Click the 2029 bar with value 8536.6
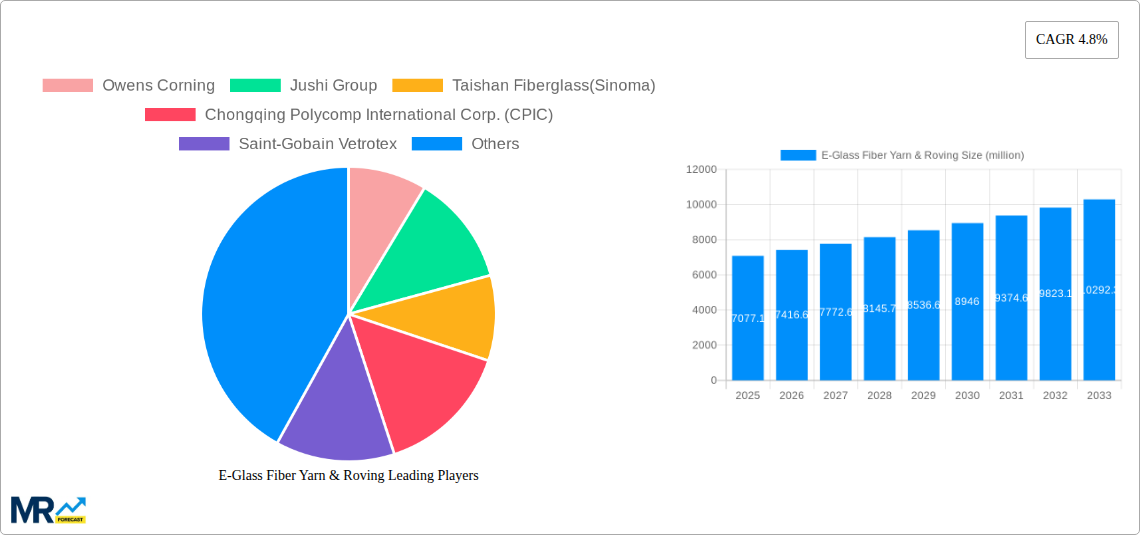1140x535 pixels. pos(923,305)
